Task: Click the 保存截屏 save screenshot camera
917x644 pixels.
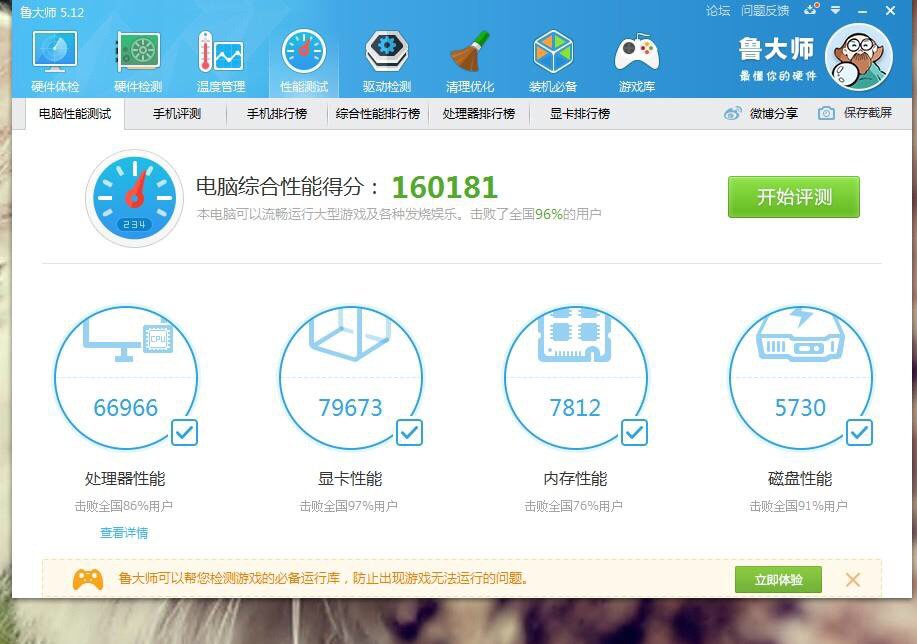Action: [x=826, y=114]
